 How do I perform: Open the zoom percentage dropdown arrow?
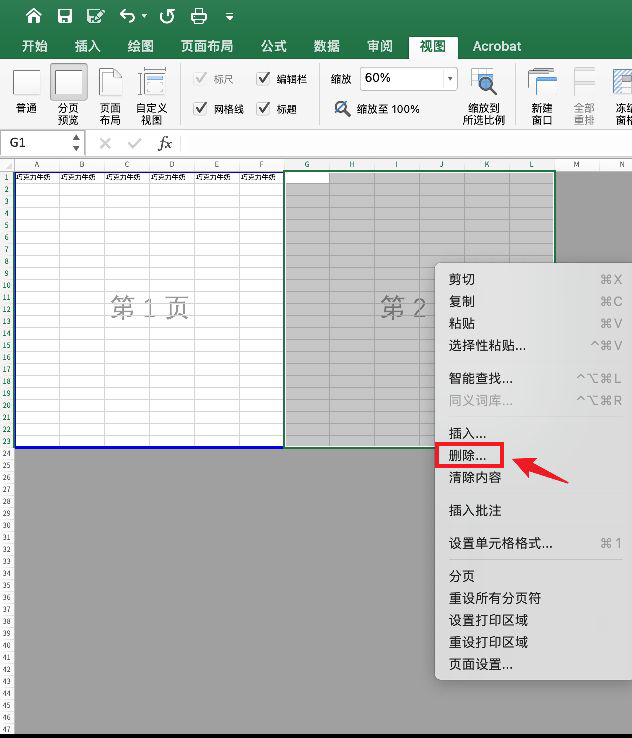pos(450,79)
